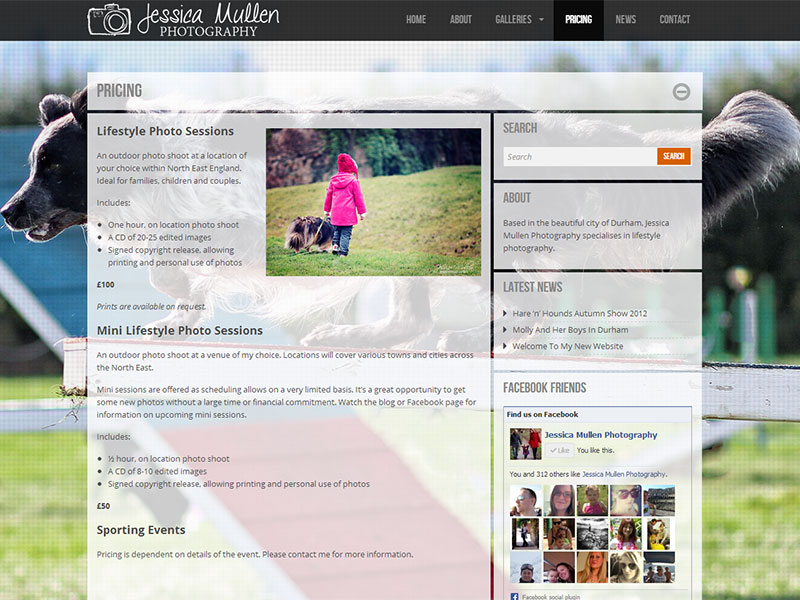
Task: Open the Galleries dropdown menu
Action: point(513,18)
